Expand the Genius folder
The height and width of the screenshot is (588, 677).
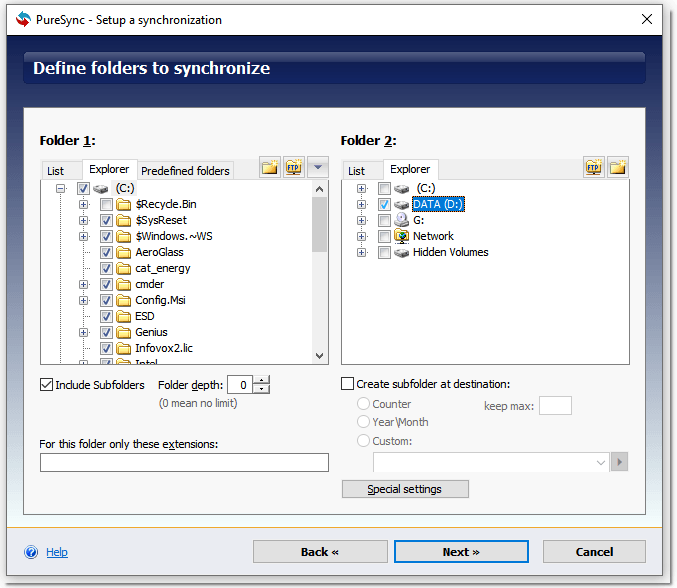(84, 332)
